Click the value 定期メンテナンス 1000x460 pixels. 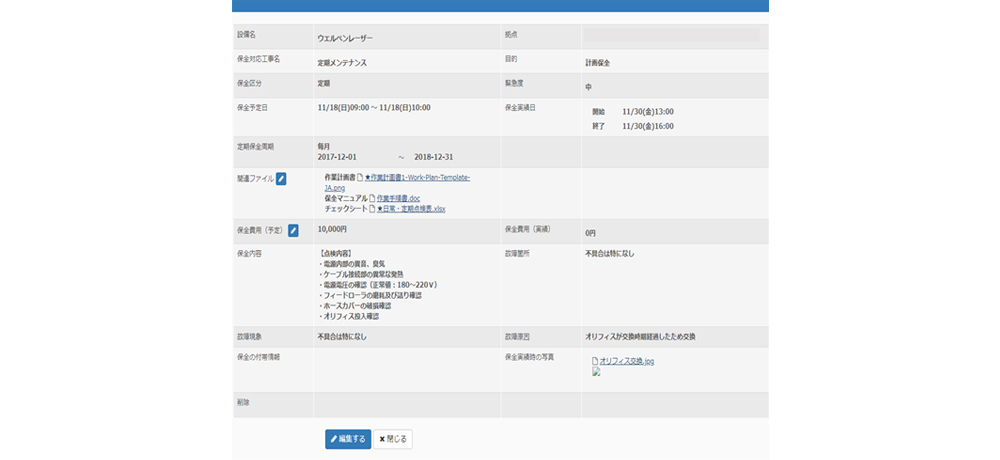[342, 63]
